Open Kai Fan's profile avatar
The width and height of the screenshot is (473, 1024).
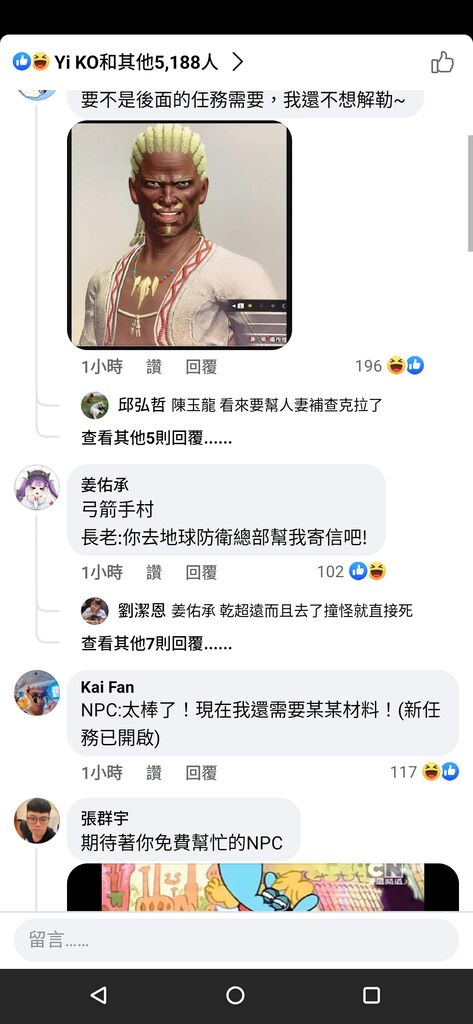click(x=37, y=692)
